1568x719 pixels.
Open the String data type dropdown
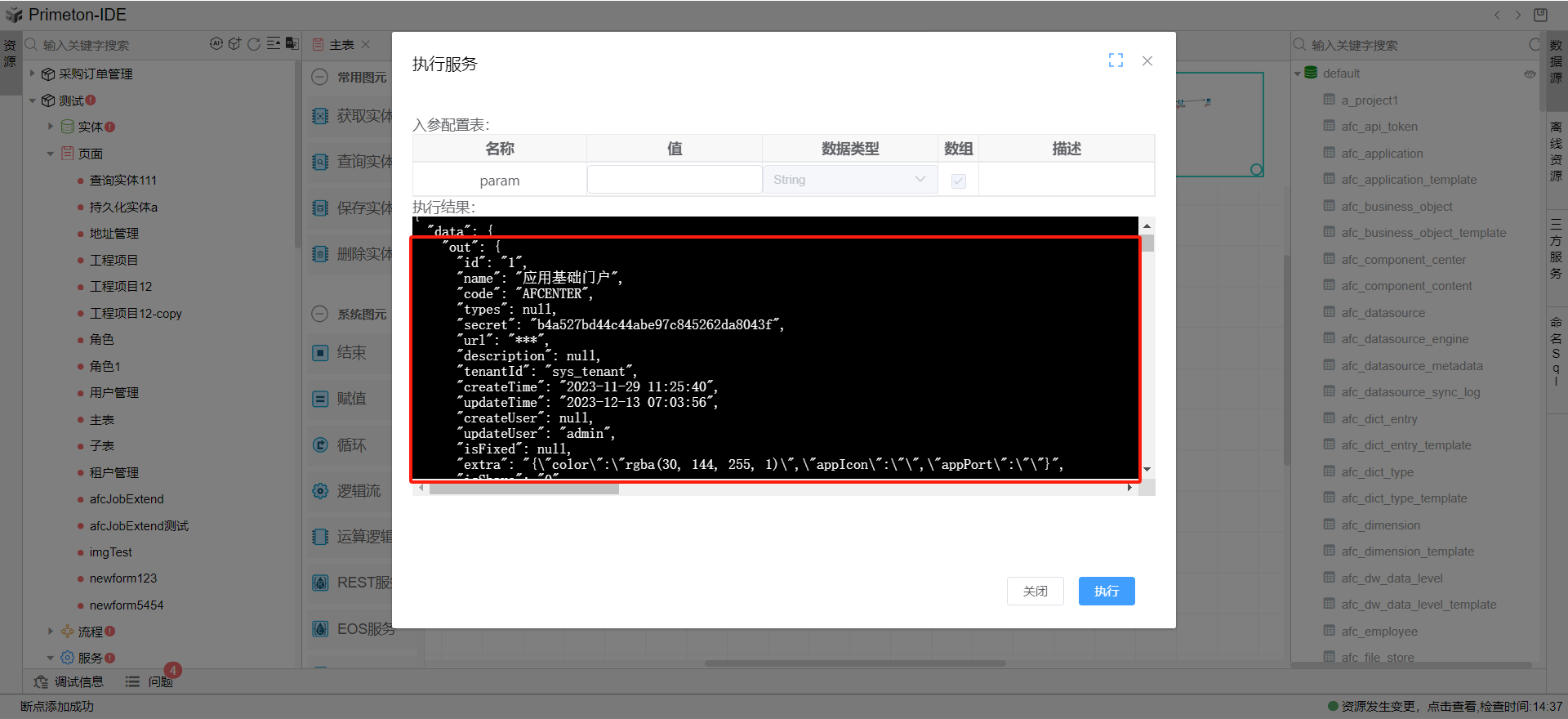click(849, 180)
